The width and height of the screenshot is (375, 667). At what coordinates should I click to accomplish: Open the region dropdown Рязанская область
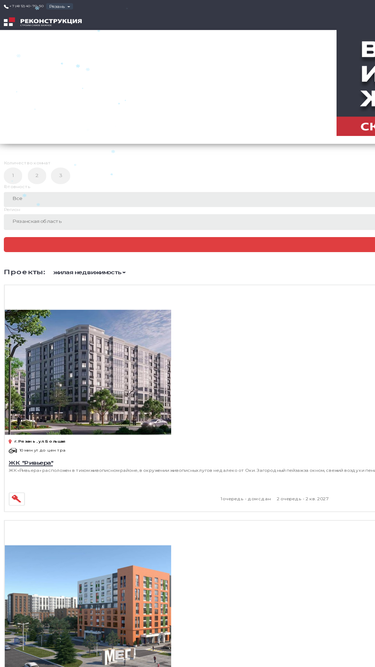tap(189, 222)
